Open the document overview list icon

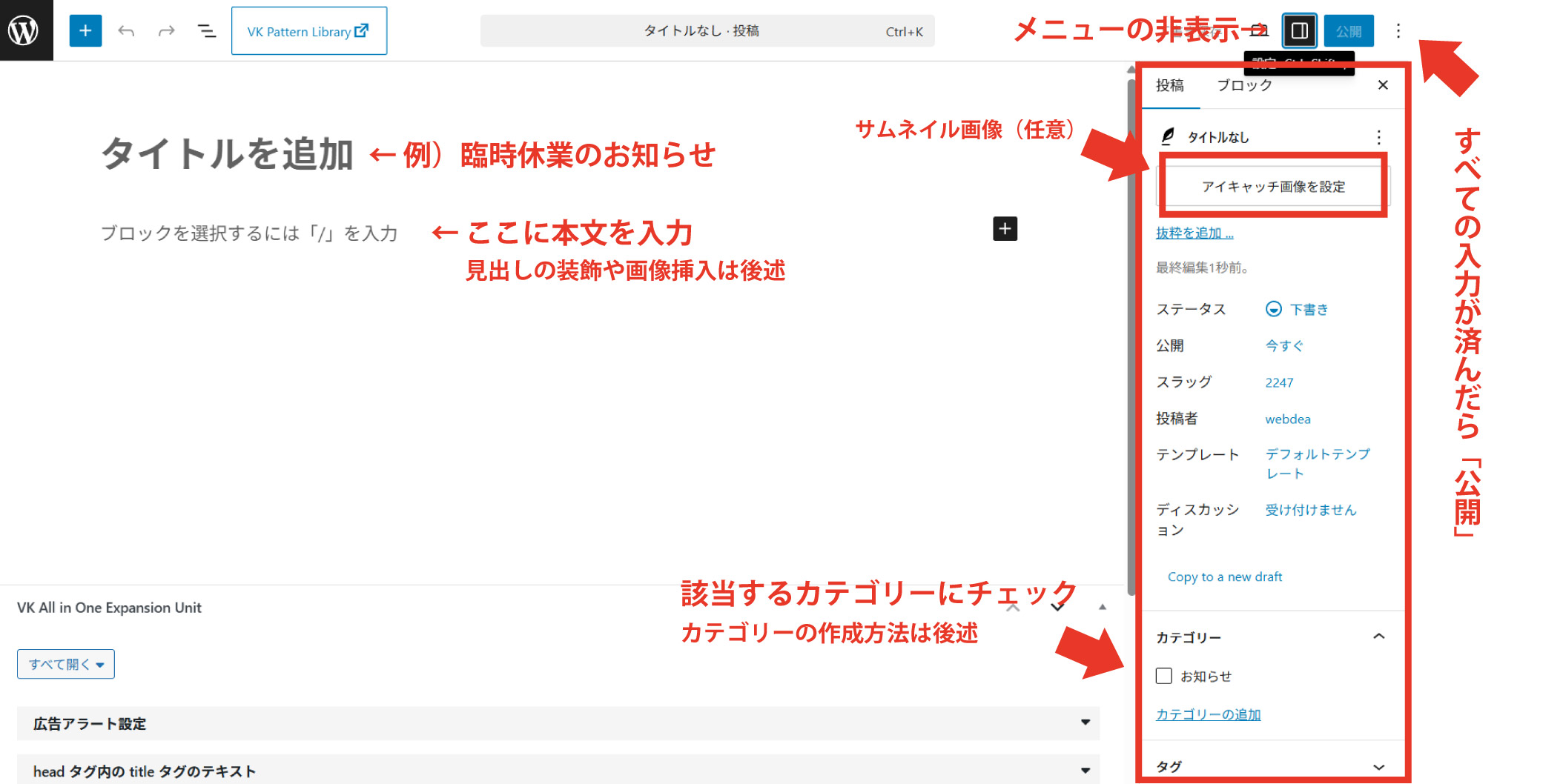206,30
